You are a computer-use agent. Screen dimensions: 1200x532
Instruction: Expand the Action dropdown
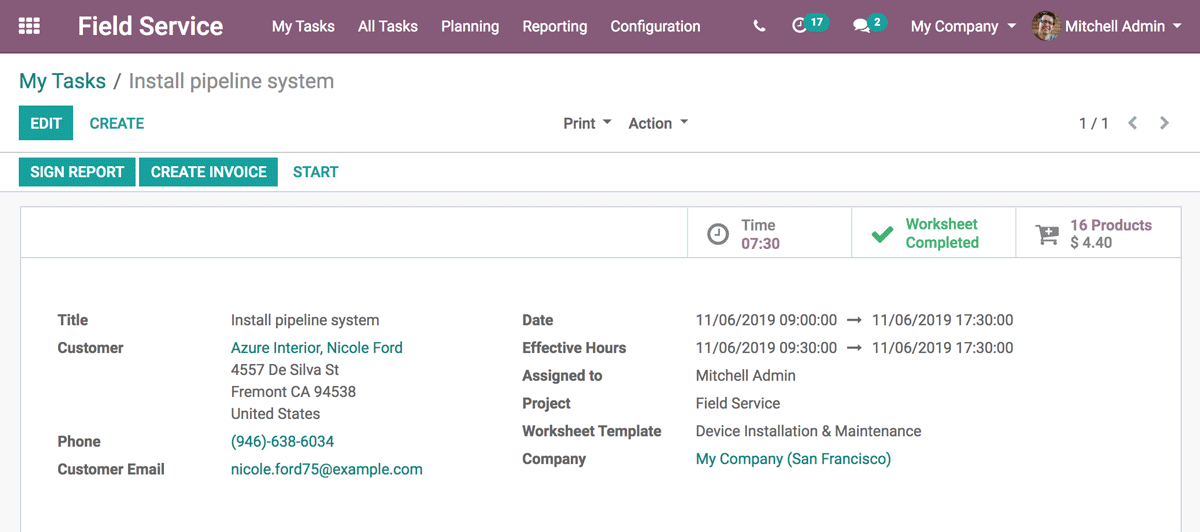658,123
